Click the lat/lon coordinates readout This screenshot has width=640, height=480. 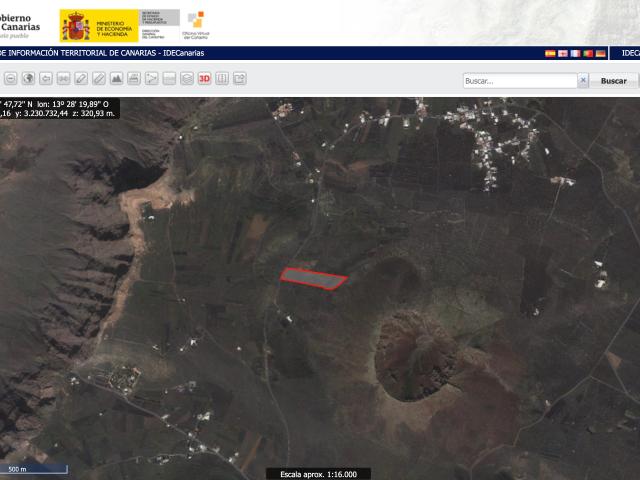coord(60,109)
